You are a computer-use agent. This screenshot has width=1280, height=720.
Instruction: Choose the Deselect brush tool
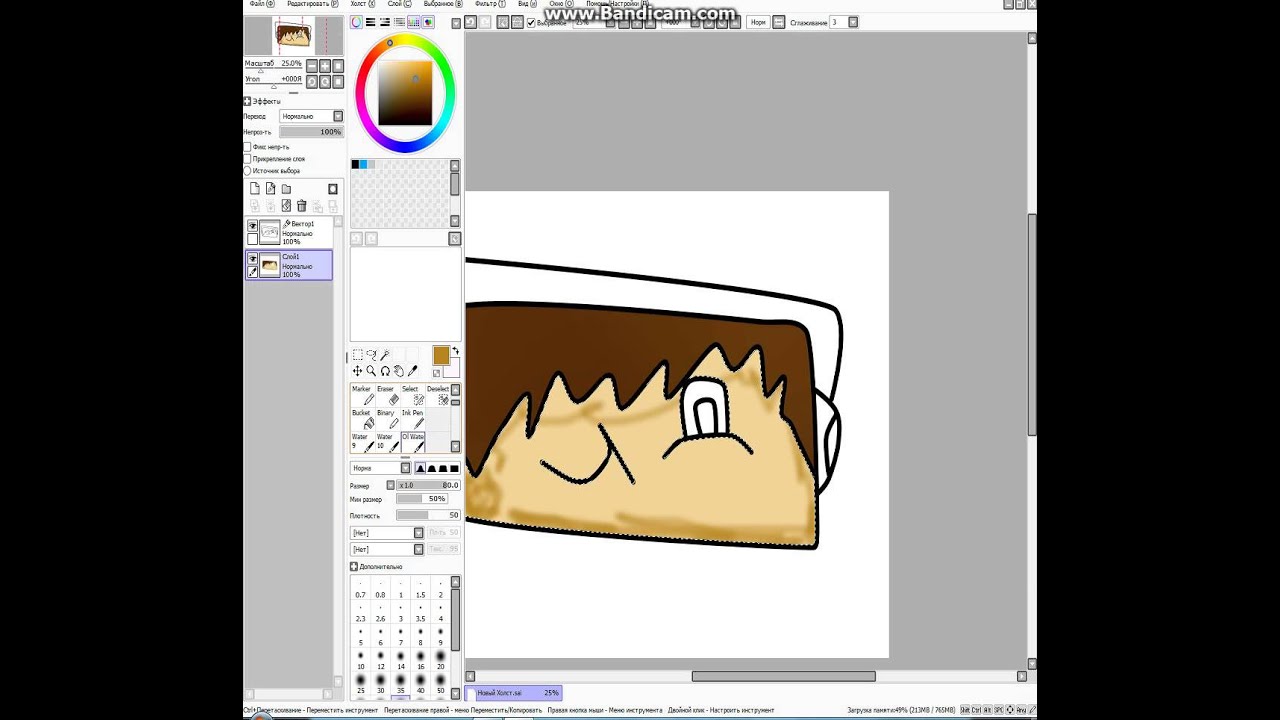coord(437,395)
